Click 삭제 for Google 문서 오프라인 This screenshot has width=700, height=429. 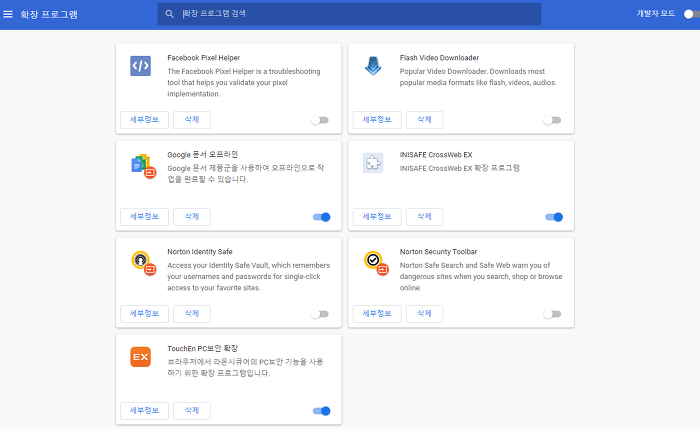(192, 217)
